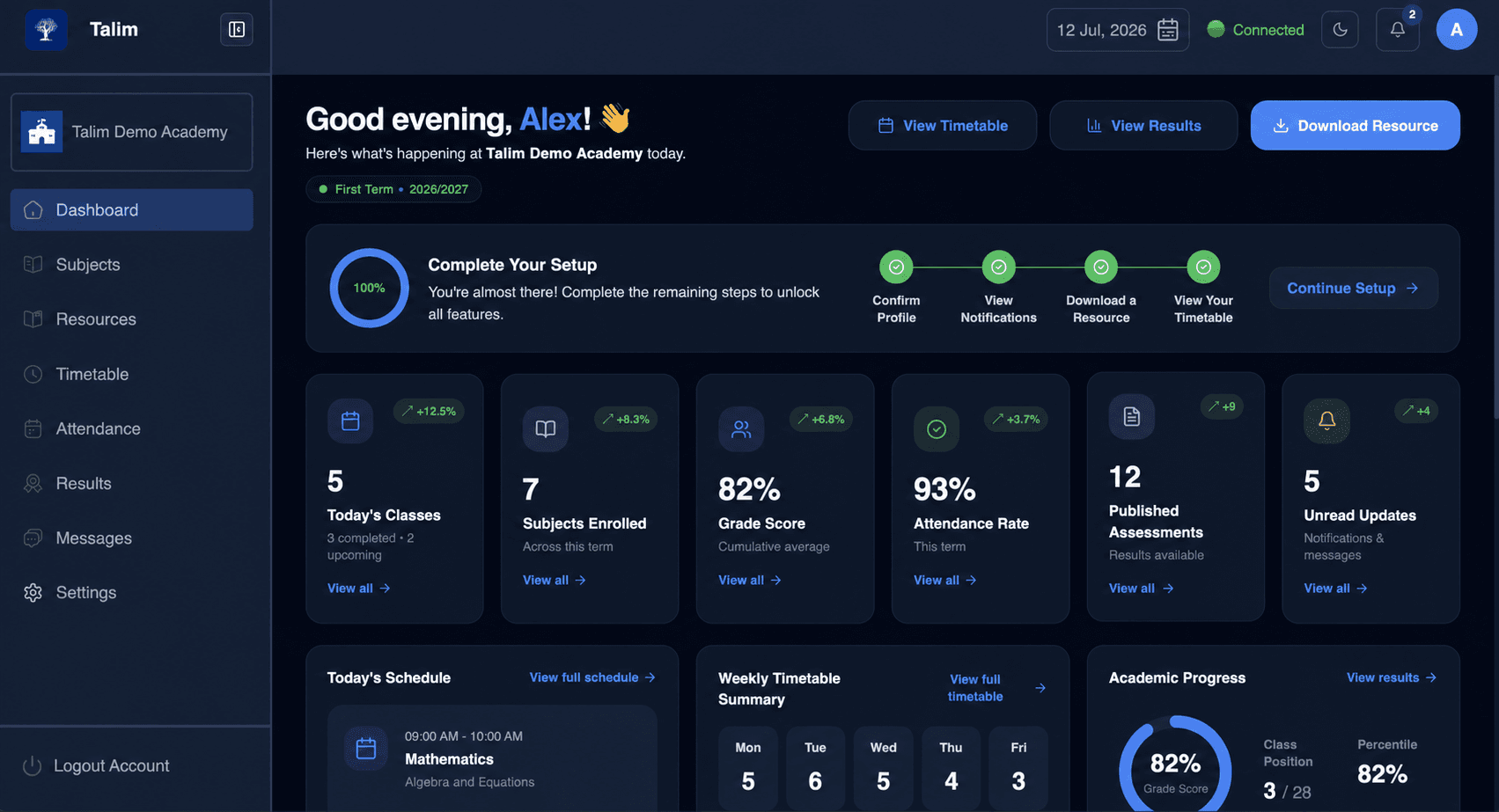This screenshot has width=1499, height=812.
Task: Click View Results button
Action: pos(1143,126)
